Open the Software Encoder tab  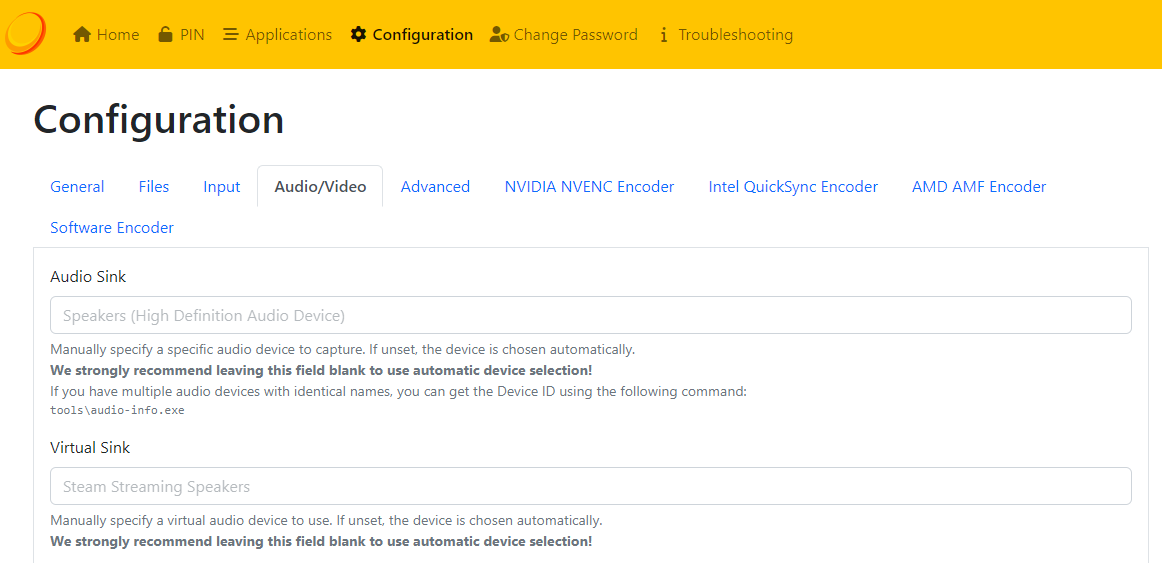pos(112,227)
